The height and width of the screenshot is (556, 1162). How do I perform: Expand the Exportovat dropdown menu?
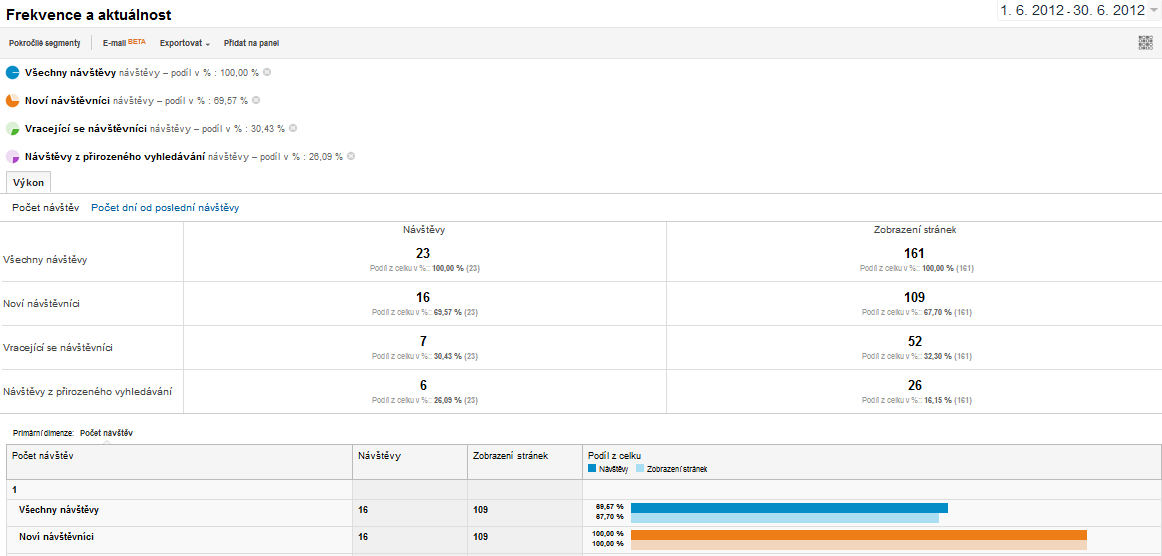[185, 44]
